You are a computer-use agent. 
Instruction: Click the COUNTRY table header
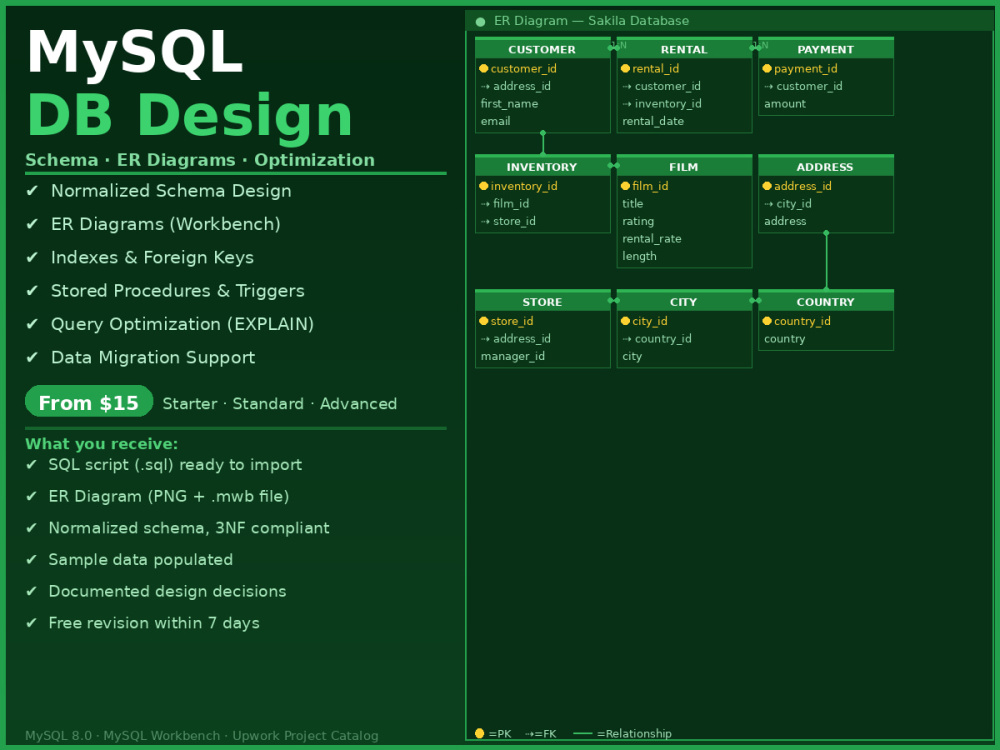click(826, 301)
